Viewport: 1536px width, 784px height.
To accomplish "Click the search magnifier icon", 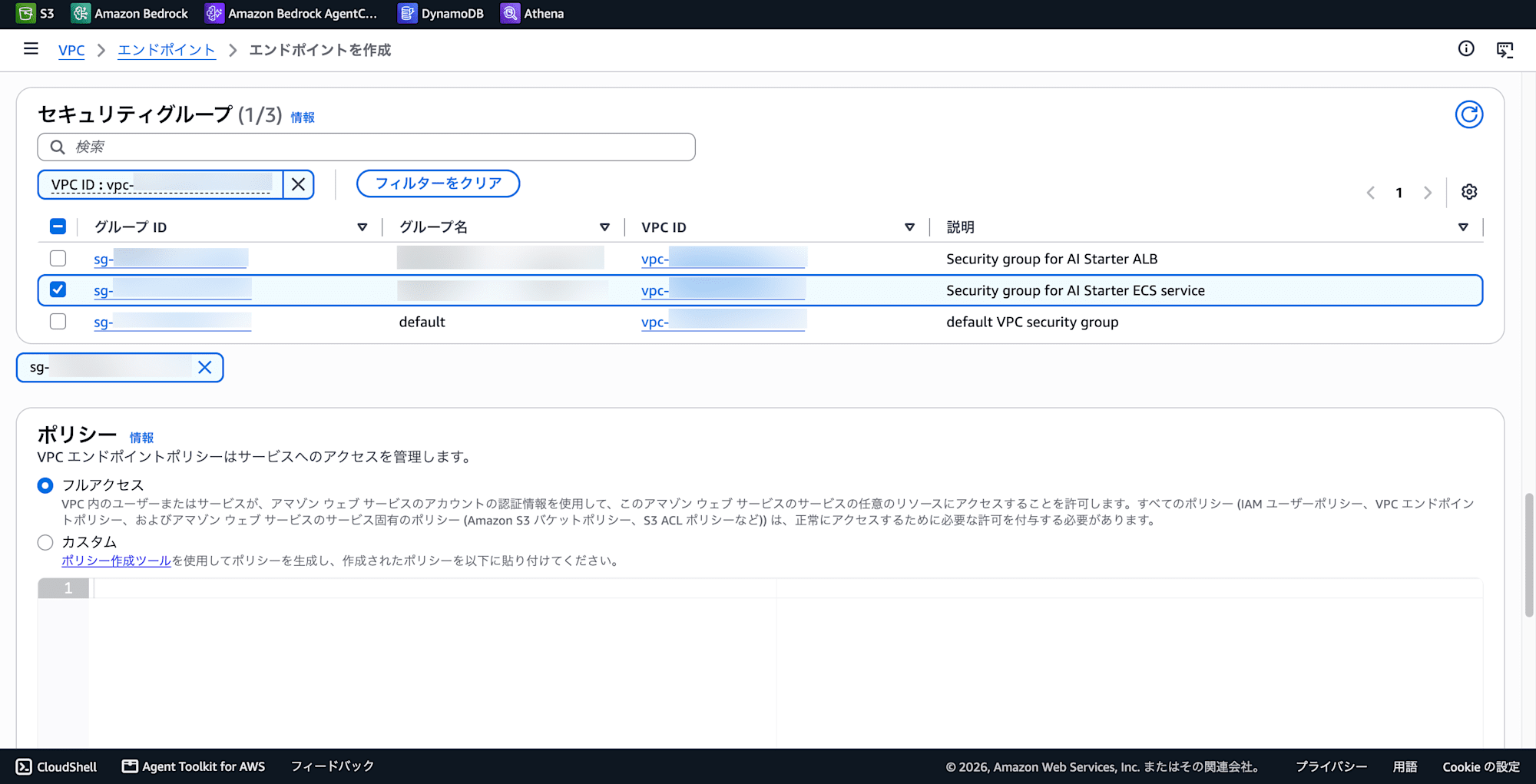I will (x=58, y=147).
